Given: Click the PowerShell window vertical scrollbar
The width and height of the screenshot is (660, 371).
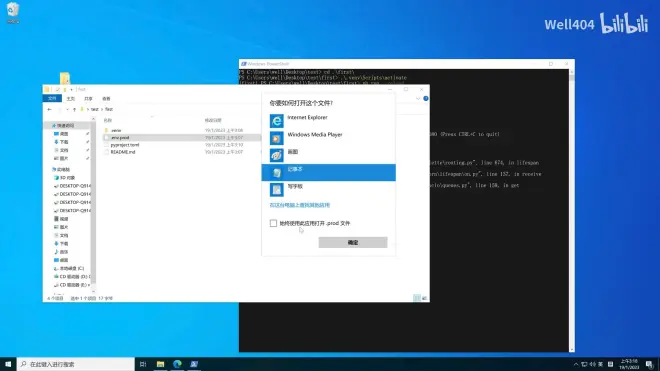Looking at the screenshot, I should pyautogui.click(x=571, y=211).
